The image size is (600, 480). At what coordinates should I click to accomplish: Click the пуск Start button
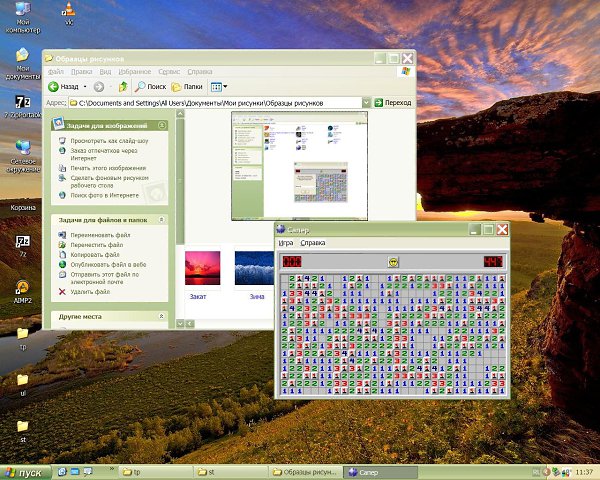tap(25, 473)
